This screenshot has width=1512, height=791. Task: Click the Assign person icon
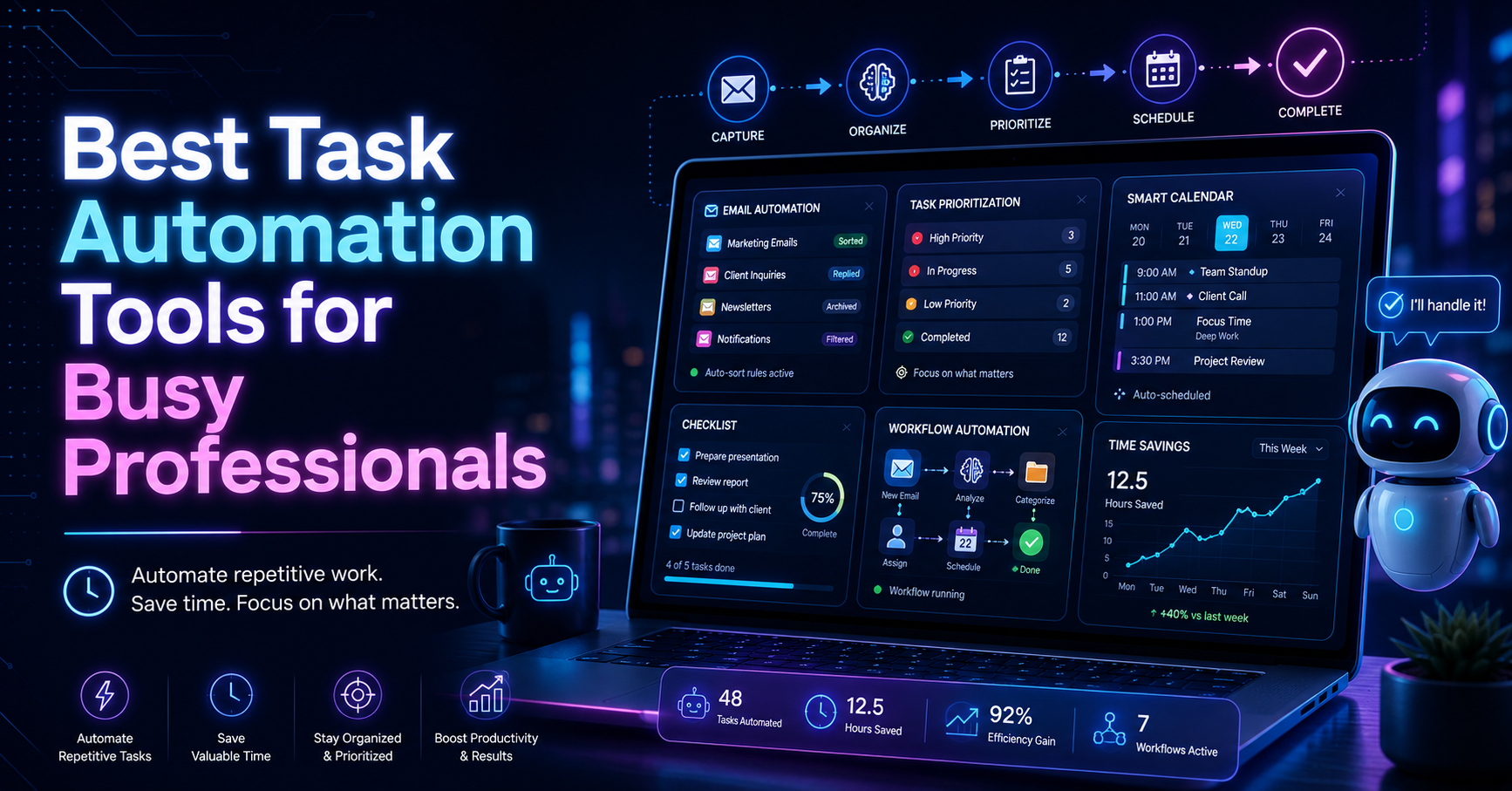[896, 538]
